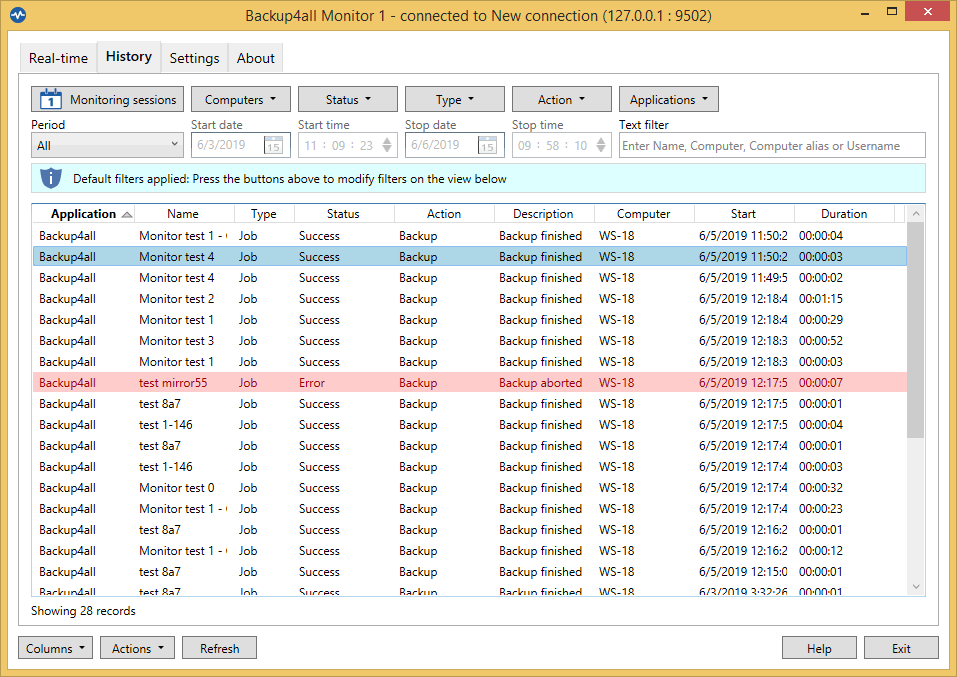Click the duration cell '00:00:32'

(821, 488)
